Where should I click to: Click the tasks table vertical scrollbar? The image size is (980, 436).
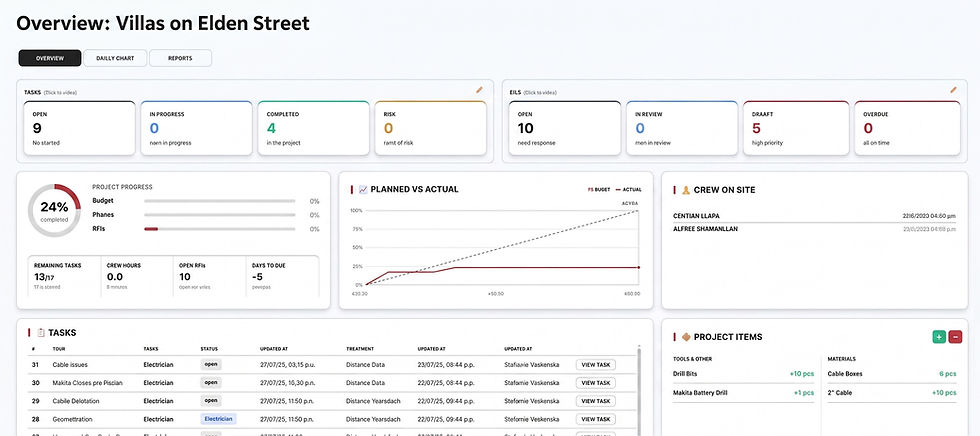[639, 387]
